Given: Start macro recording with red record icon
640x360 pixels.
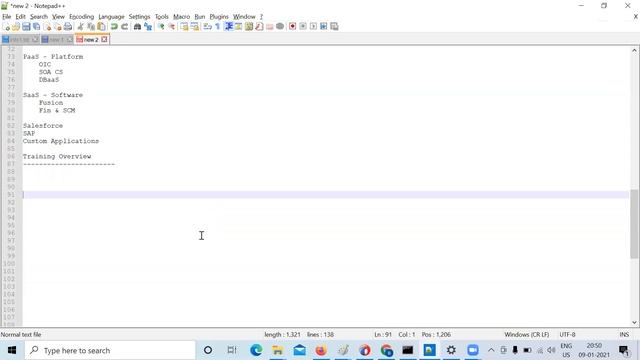Looking at the screenshot, I should coord(292,27).
